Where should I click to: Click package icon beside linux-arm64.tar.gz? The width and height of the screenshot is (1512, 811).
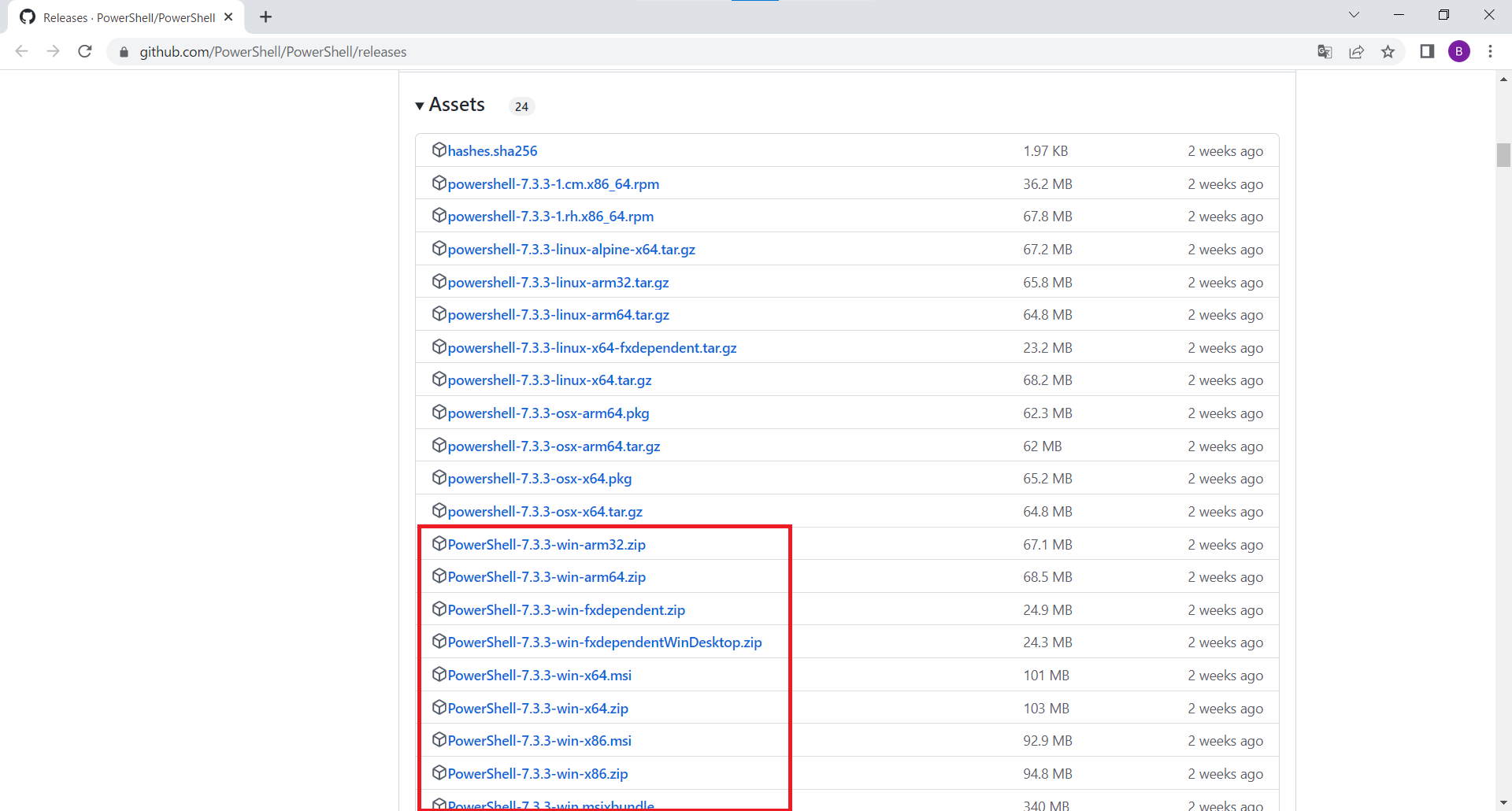pos(439,313)
